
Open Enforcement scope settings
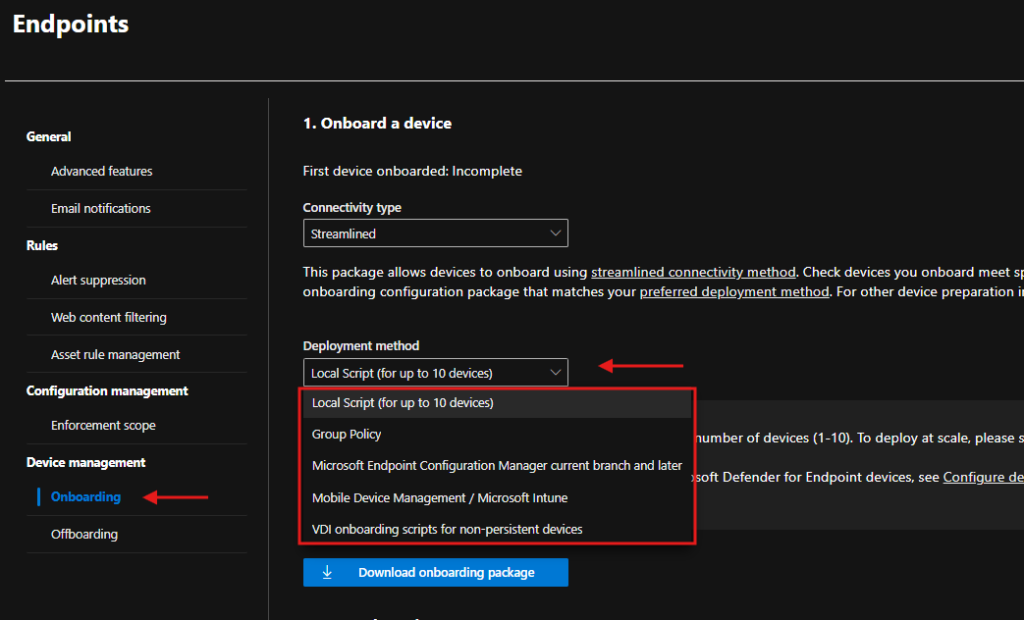pyautogui.click(x=103, y=425)
